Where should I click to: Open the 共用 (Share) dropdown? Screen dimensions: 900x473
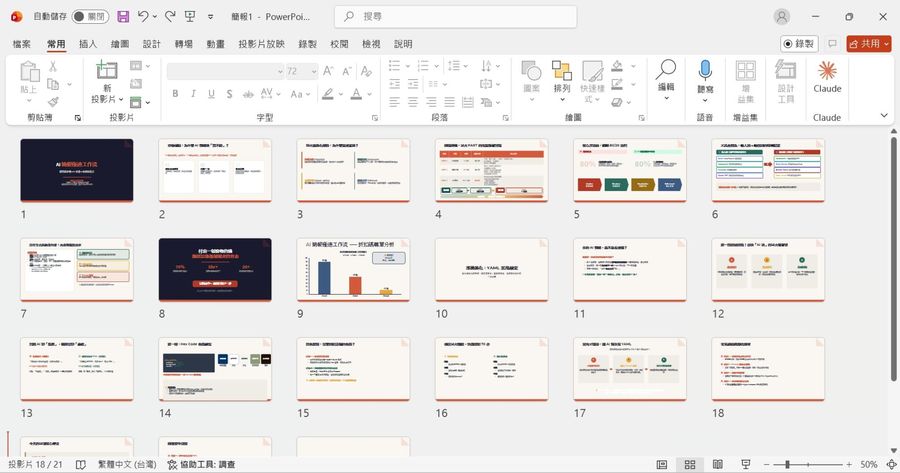pos(868,44)
